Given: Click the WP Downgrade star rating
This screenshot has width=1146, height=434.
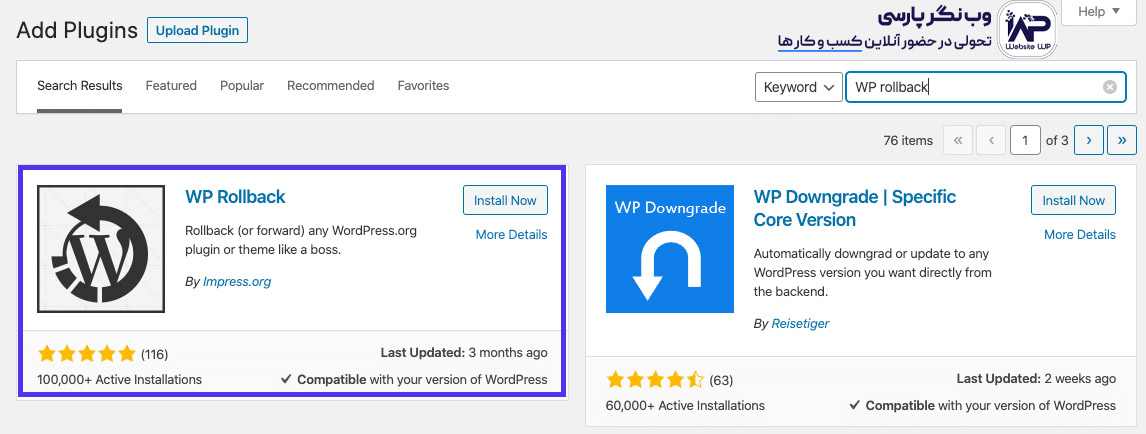Looking at the screenshot, I should coord(654,380).
